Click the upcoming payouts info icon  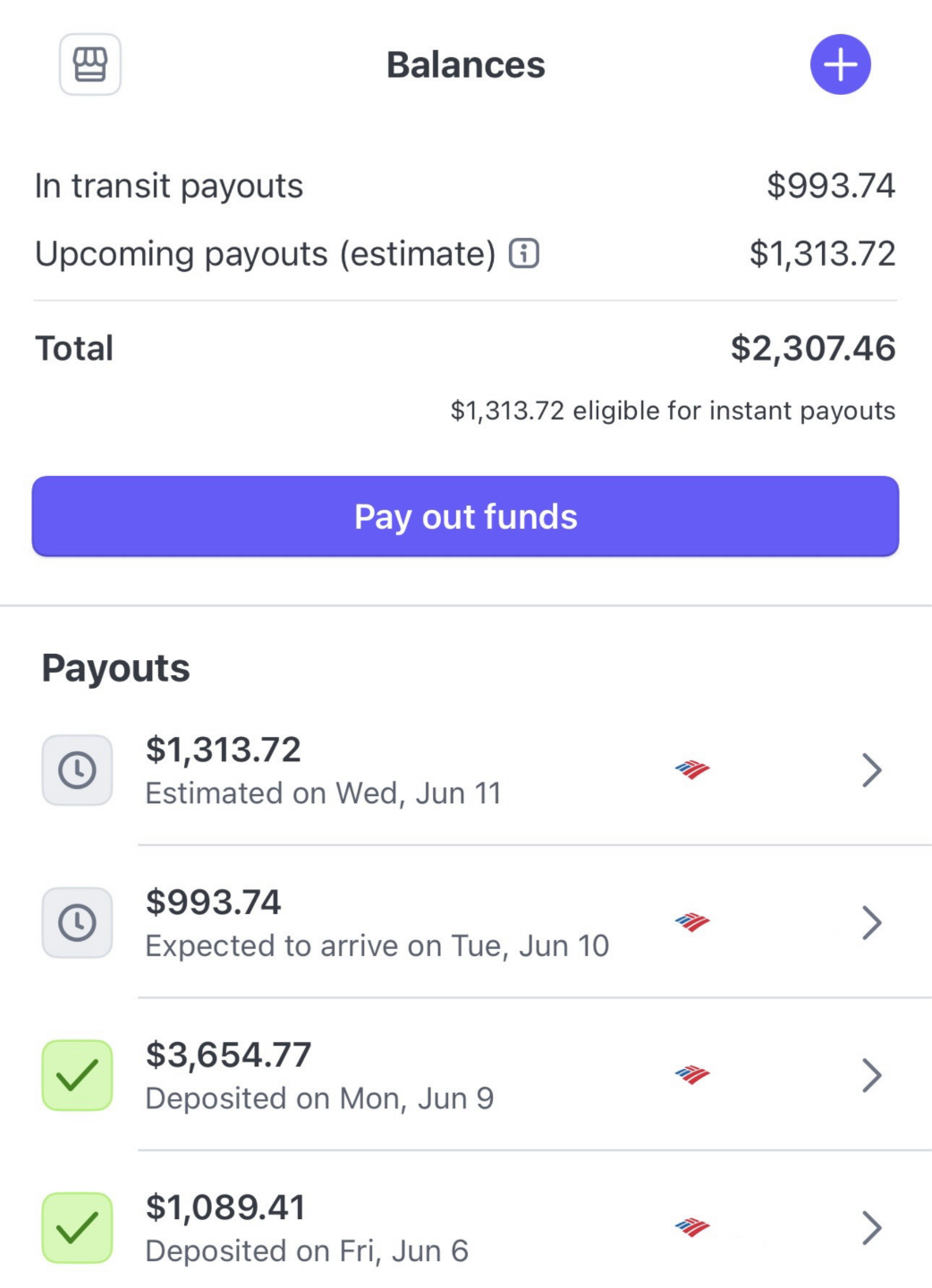coord(524,254)
